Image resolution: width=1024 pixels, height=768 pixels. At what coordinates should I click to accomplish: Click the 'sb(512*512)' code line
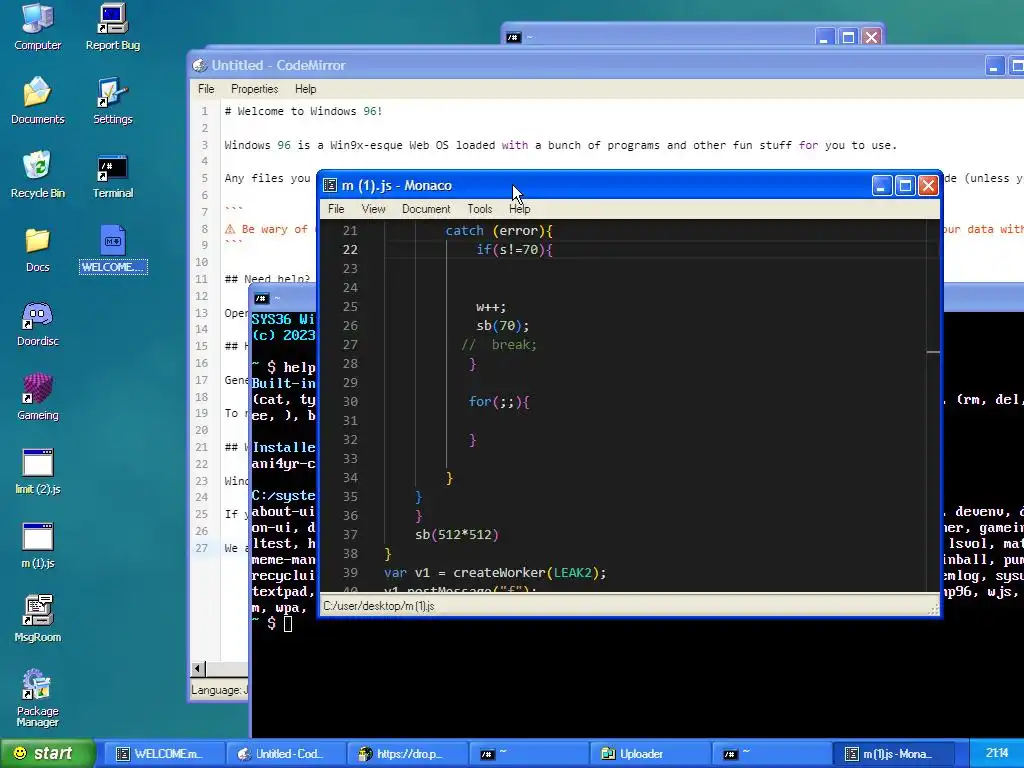coord(456,534)
